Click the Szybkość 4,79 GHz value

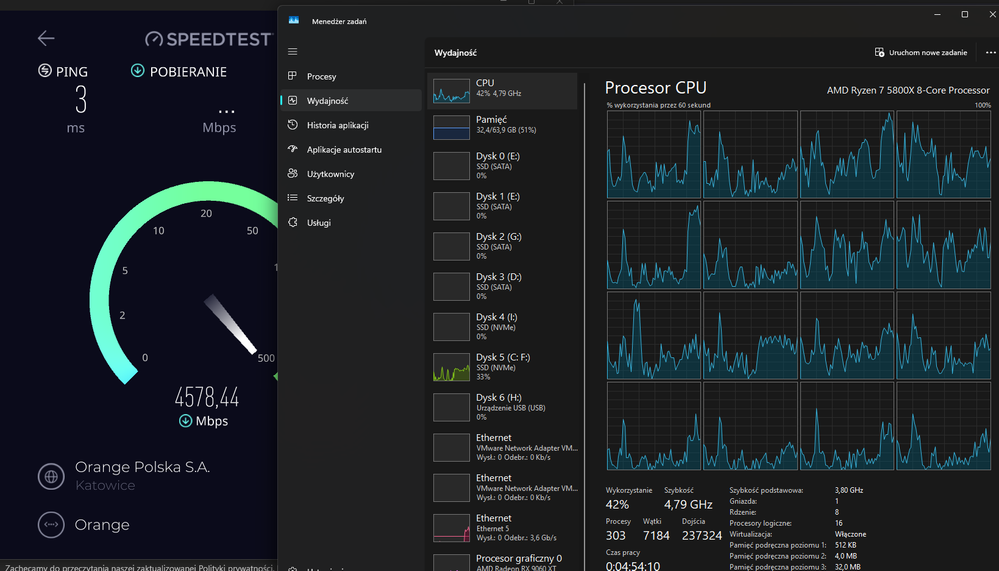[688, 505]
